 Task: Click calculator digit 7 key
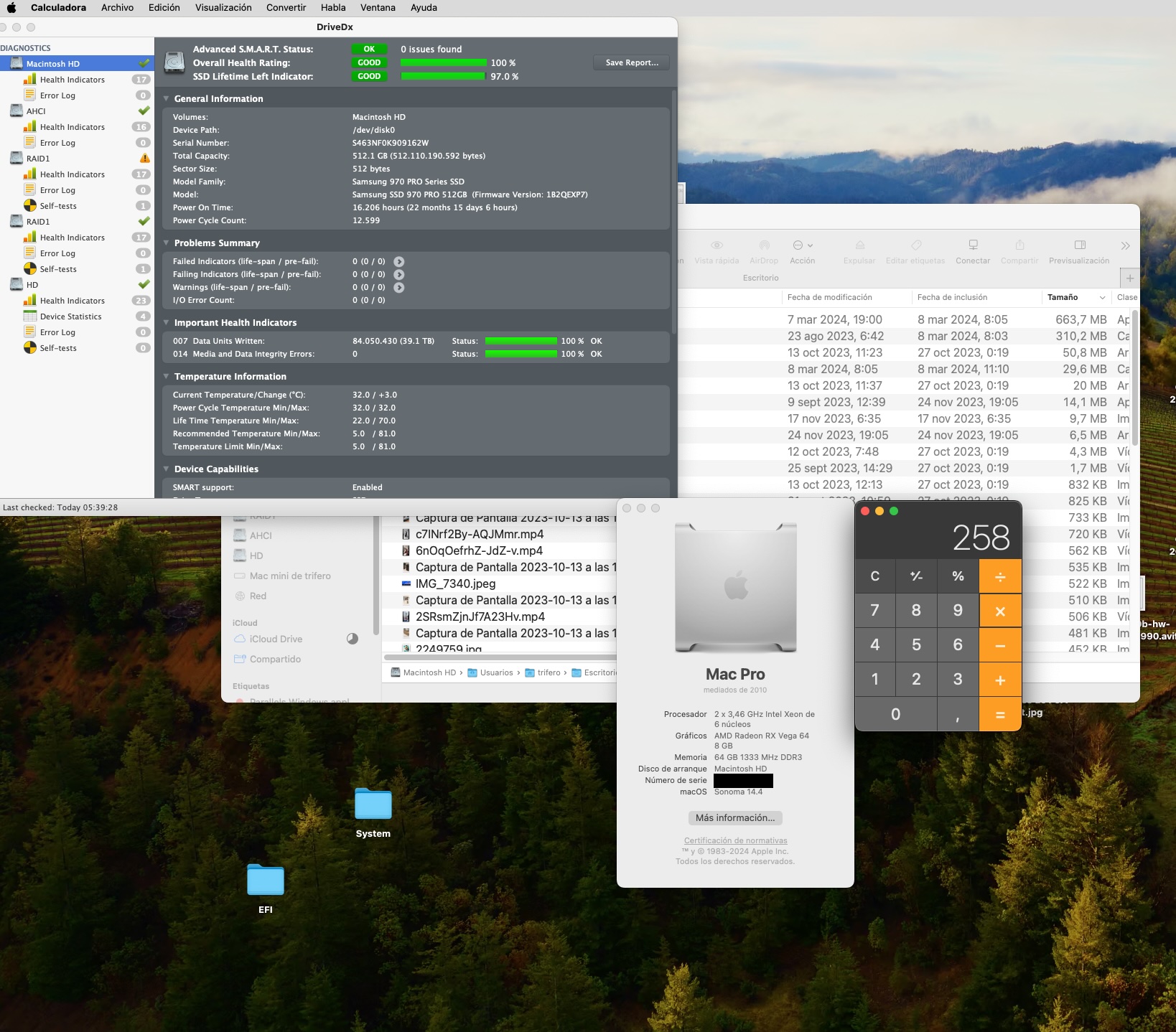tap(875, 611)
